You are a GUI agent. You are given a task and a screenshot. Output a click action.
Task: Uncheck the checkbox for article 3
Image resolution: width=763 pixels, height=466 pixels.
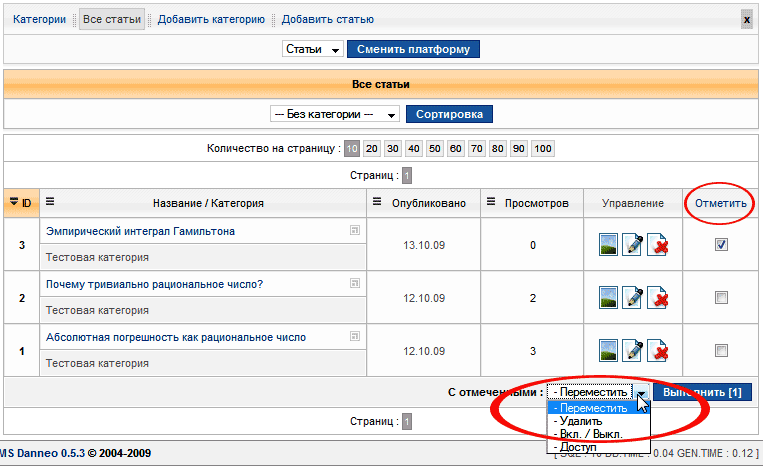pyautogui.click(x=721, y=244)
